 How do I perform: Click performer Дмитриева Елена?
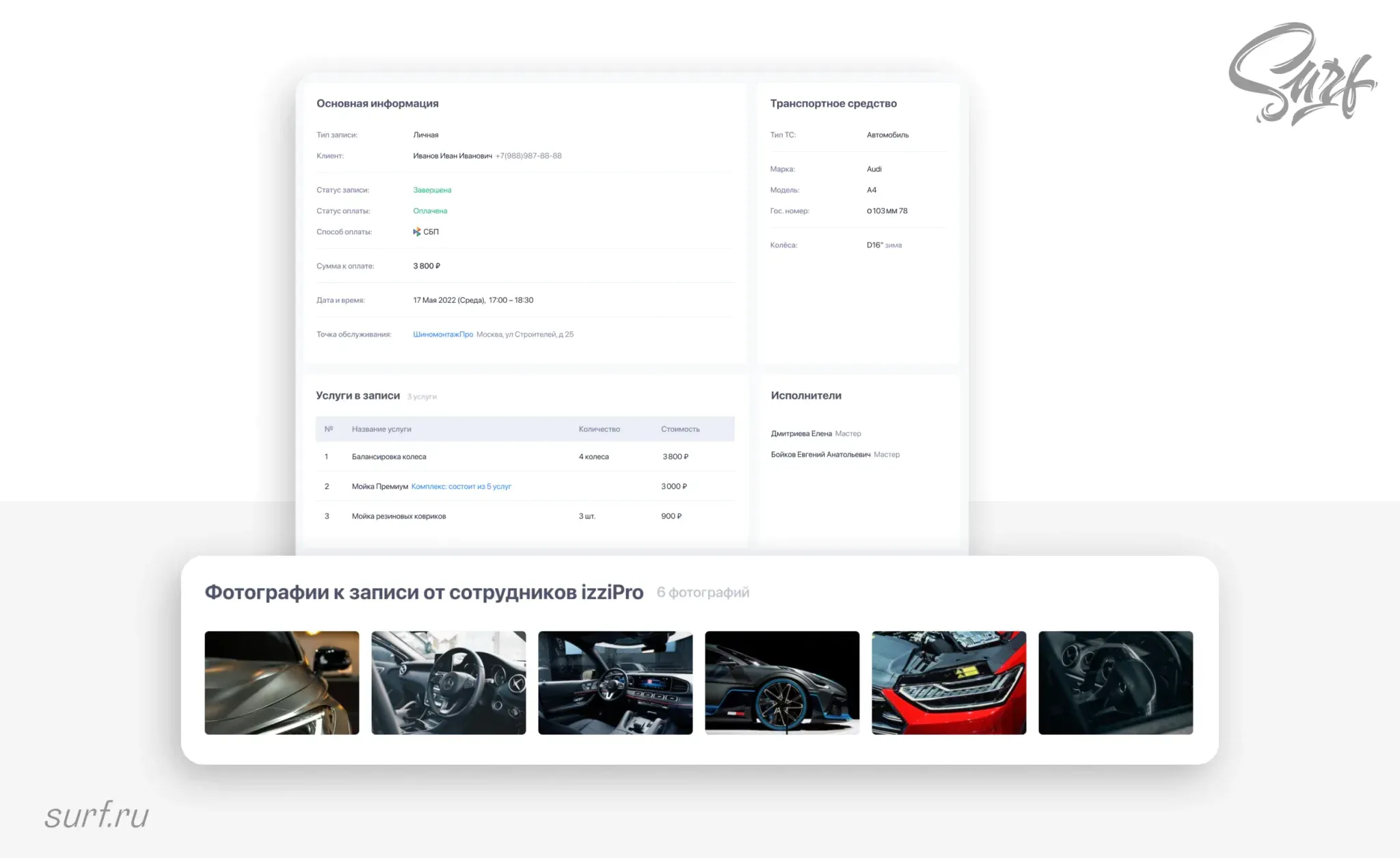pyautogui.click(x=801, y=433)
